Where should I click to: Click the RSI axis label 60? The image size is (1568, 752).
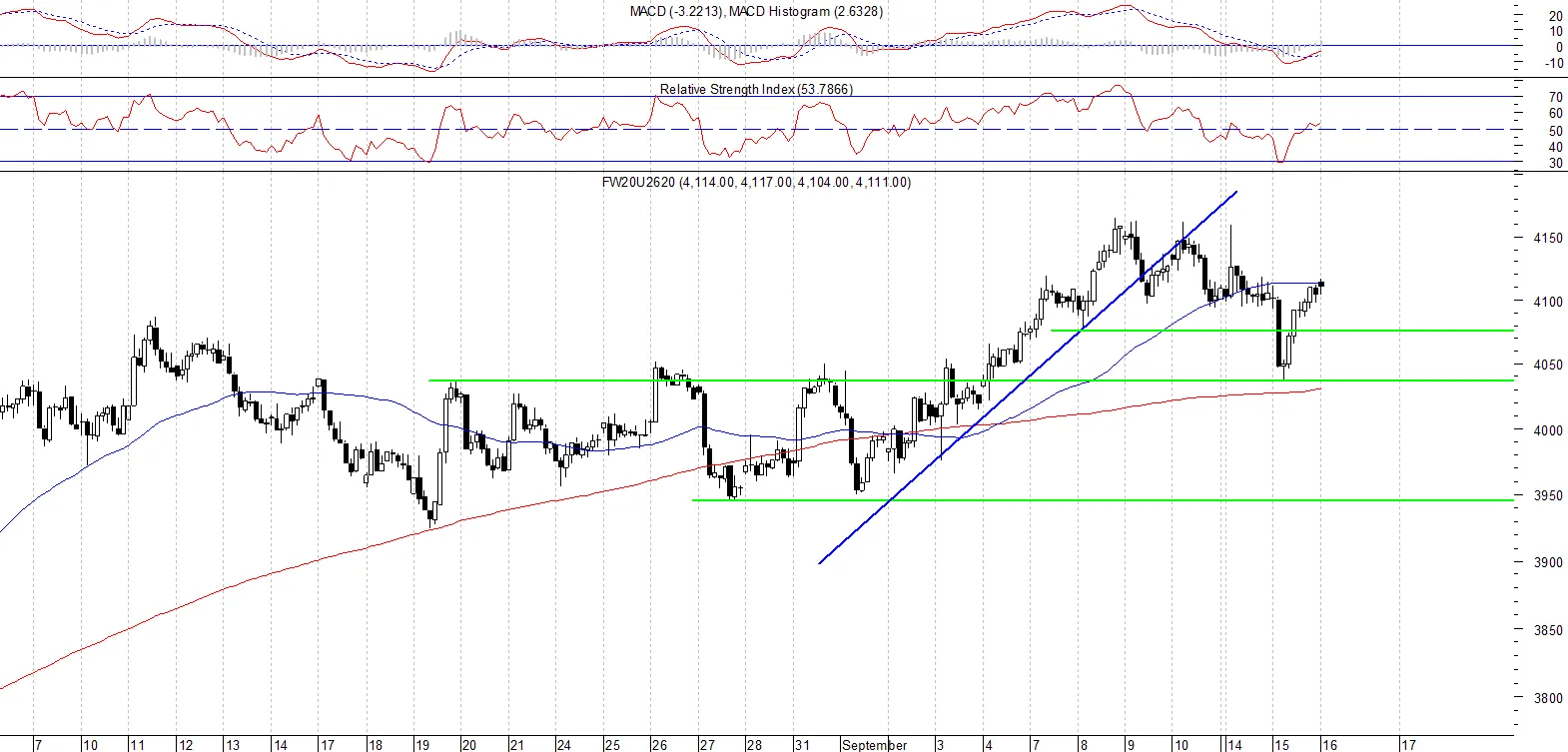coord(1556,113)
